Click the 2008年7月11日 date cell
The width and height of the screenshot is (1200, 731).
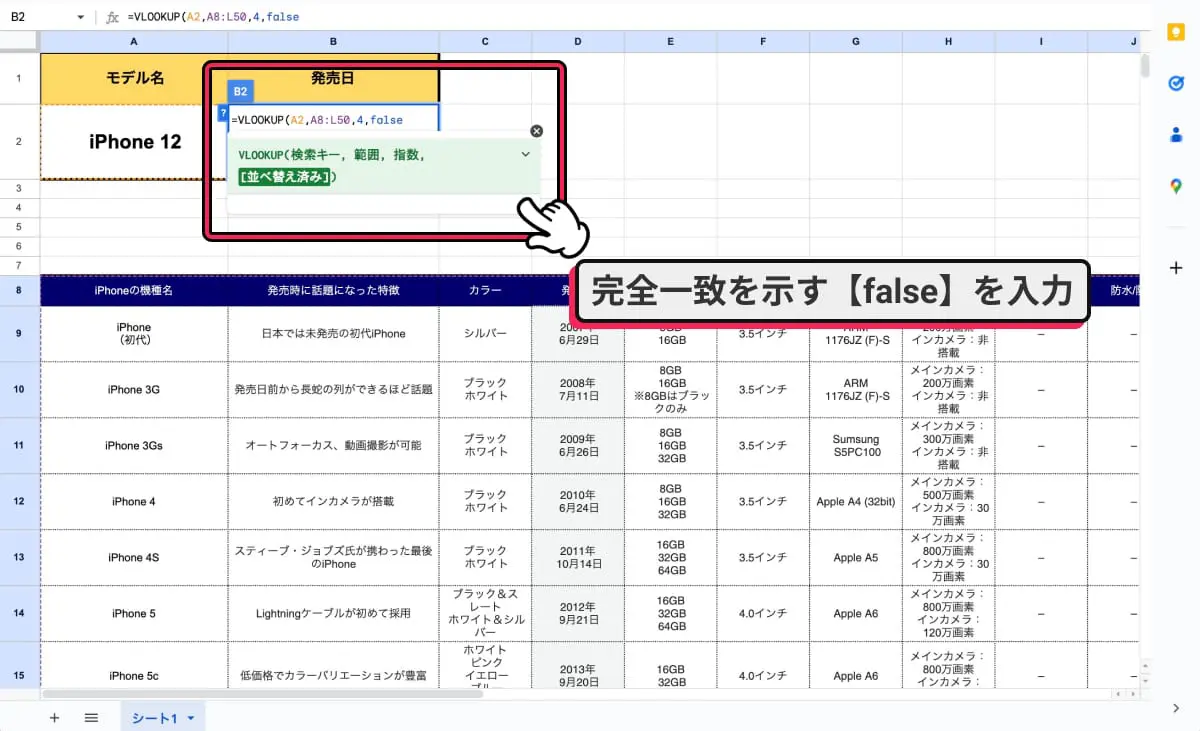(578, 389)
